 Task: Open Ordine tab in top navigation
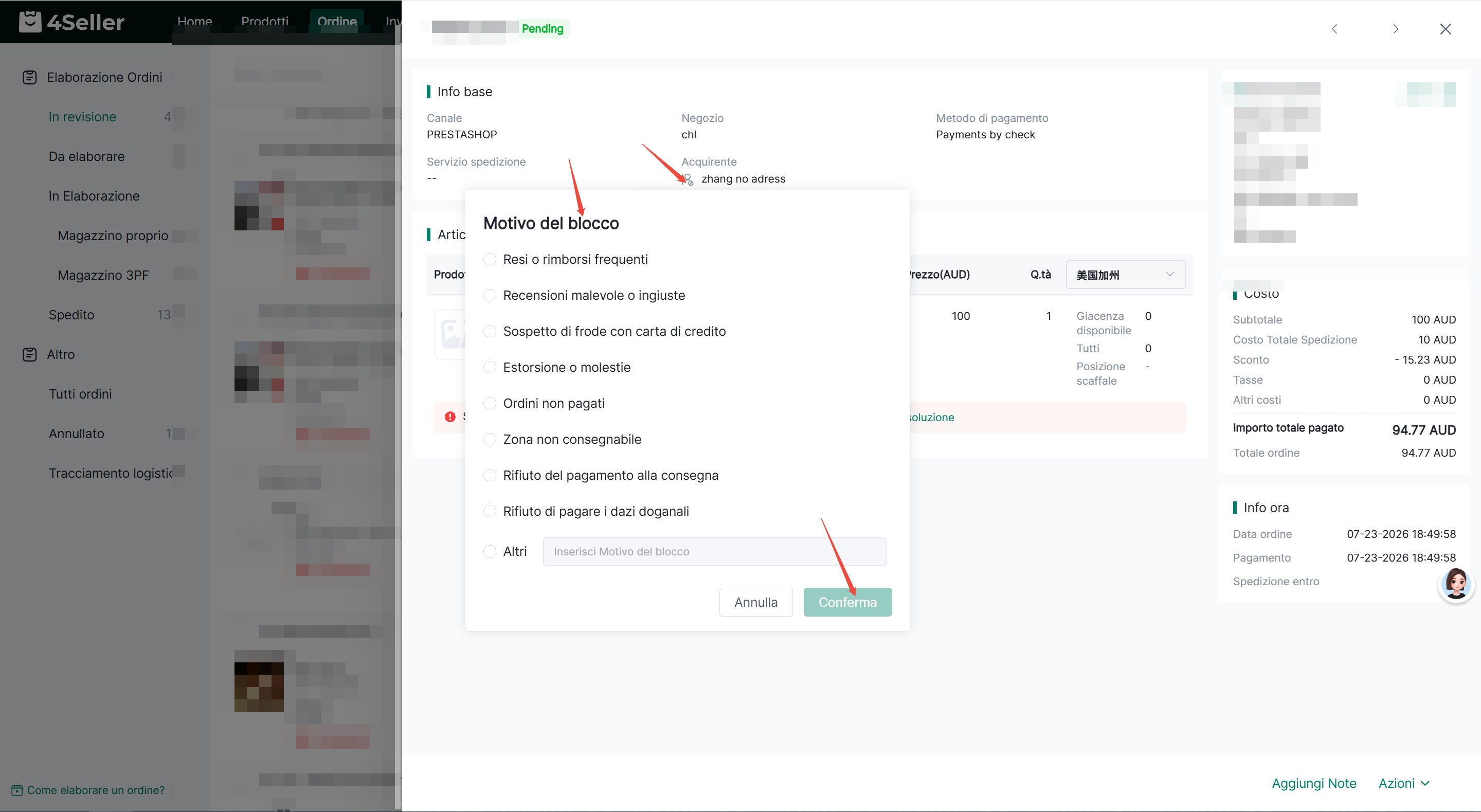click(x=337, y=22)
